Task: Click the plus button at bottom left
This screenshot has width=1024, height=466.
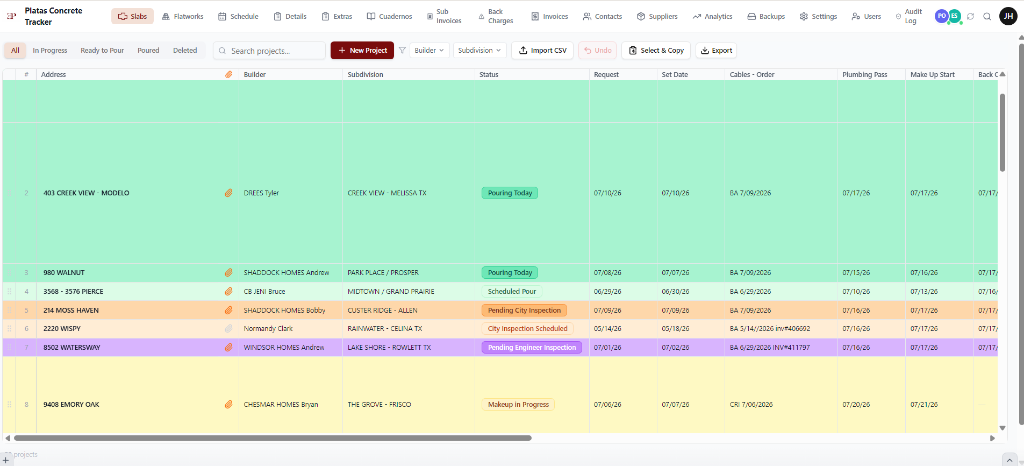Action: coord(6,460)
